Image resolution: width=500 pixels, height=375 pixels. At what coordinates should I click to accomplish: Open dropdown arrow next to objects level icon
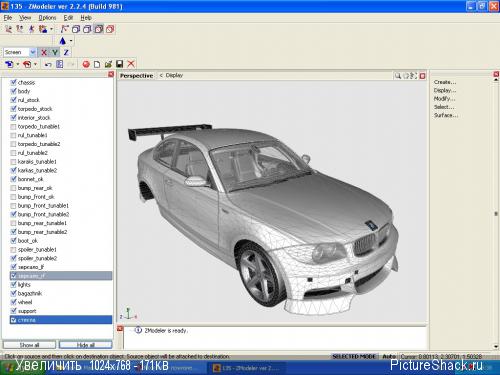click(51, 29)
